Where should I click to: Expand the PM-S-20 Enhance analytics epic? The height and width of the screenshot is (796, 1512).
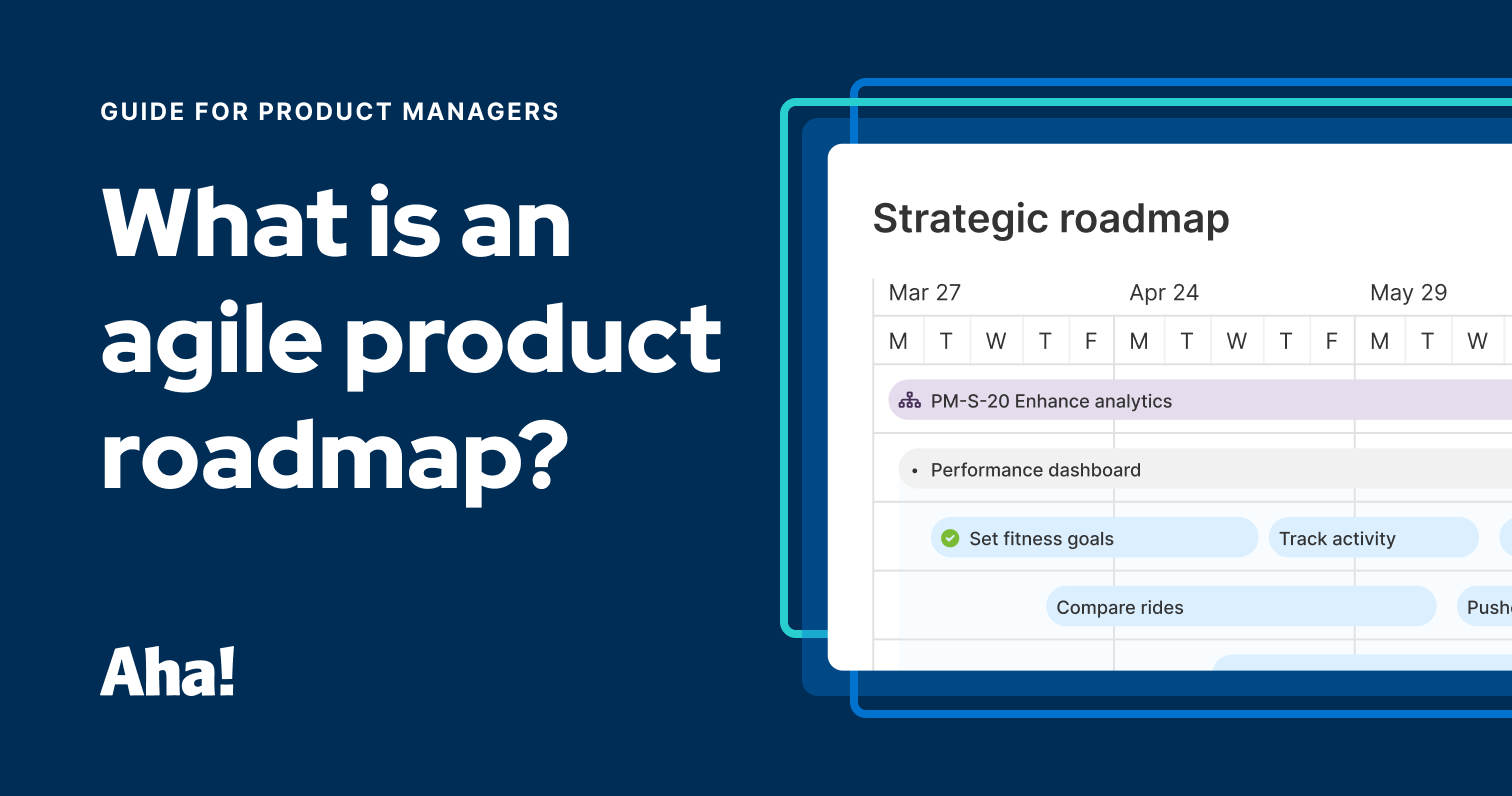click(1050, 400)
